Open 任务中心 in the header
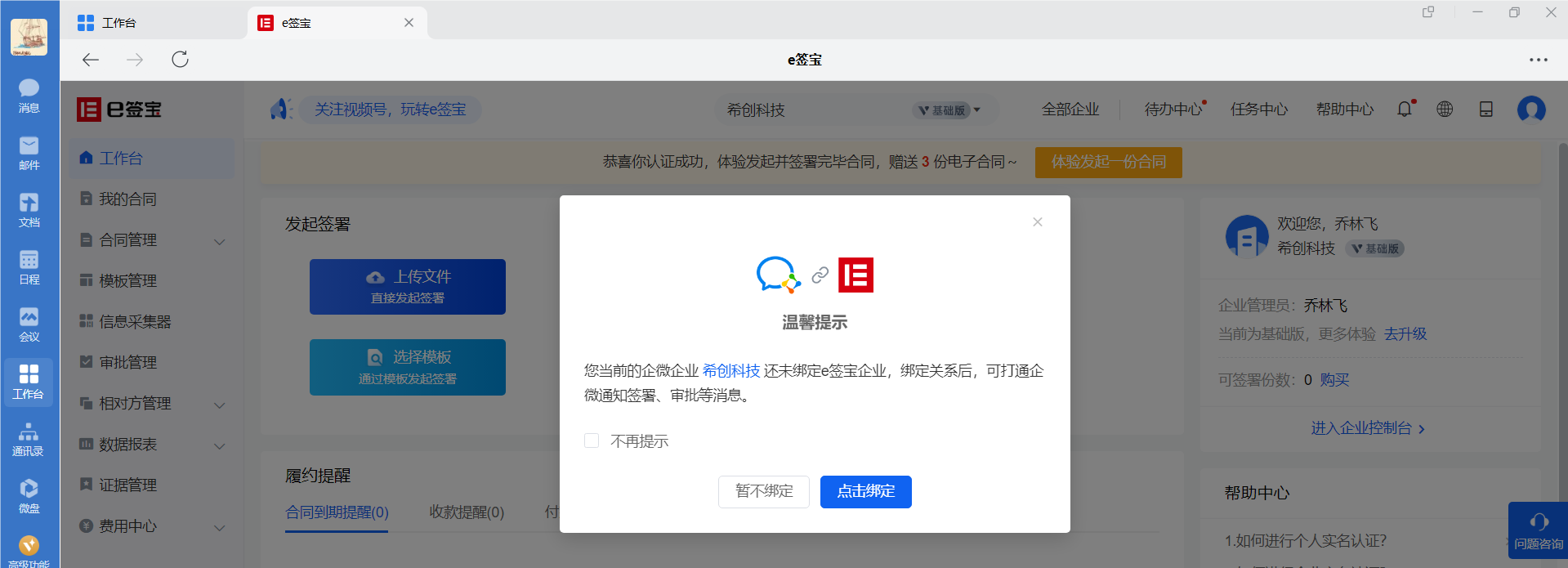Screen dimensions: 1568x568 click(x=1259, y=110)
